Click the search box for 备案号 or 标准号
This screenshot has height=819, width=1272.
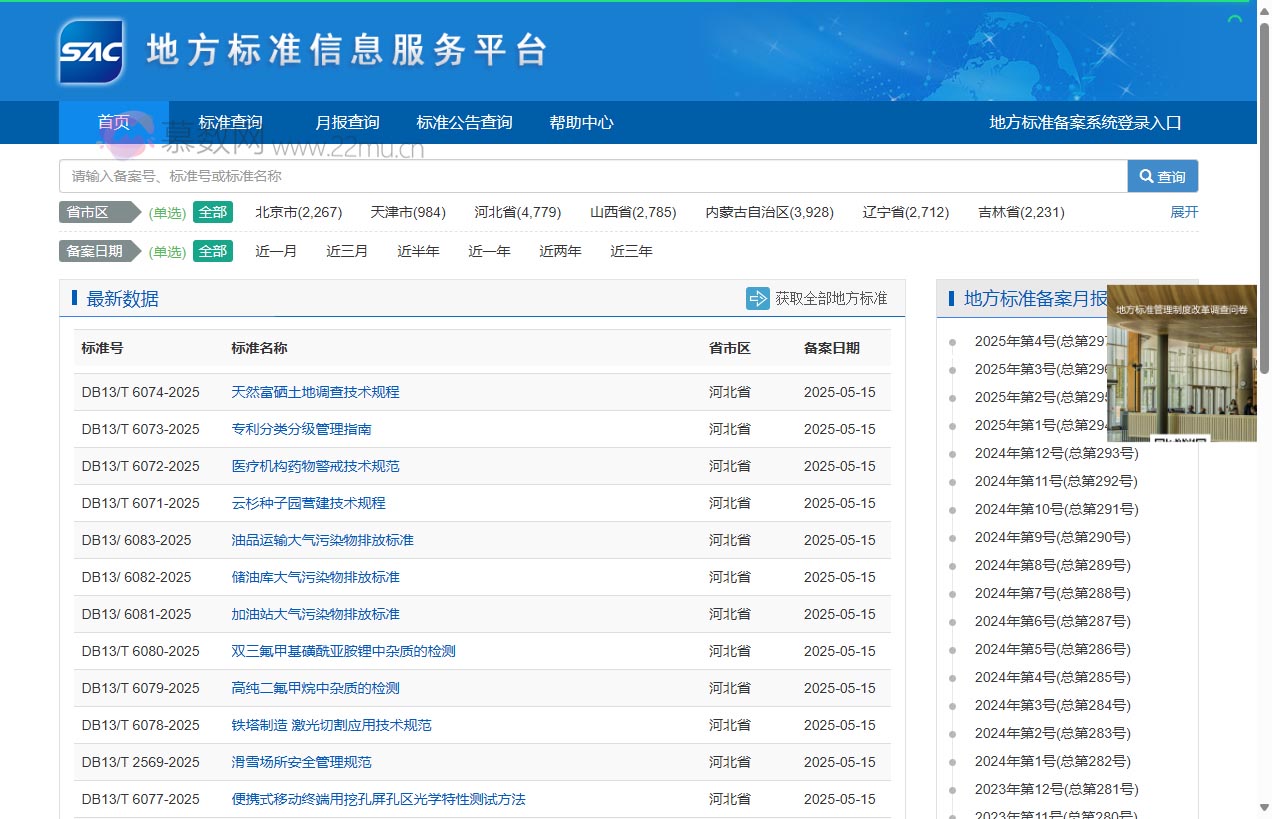(592, 176)
